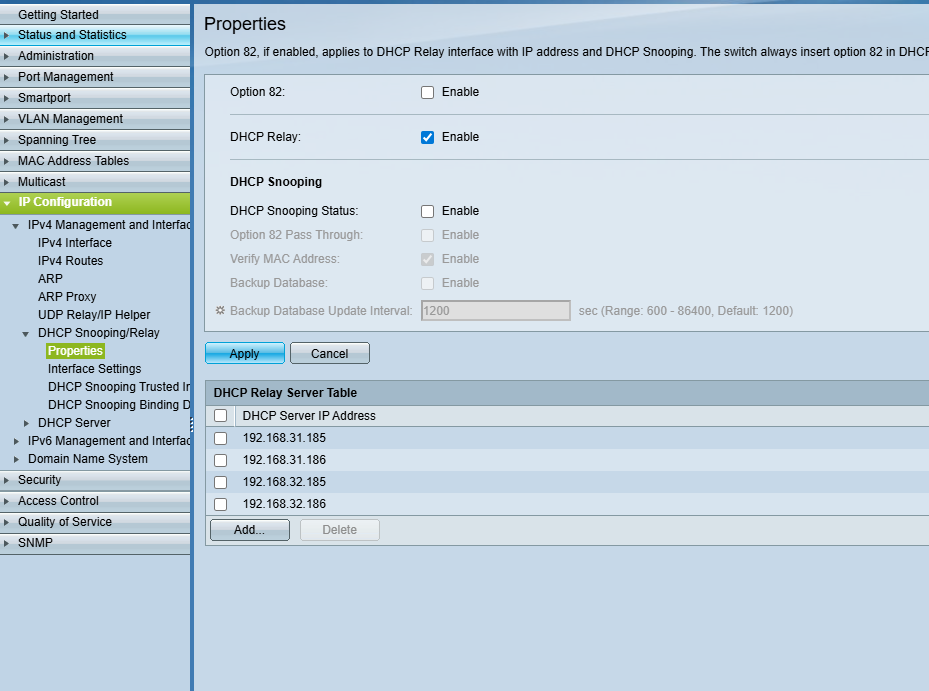Toggle the select-all checkbox in table header
This screenshot has width=929, height=691.
pos(221,416)
